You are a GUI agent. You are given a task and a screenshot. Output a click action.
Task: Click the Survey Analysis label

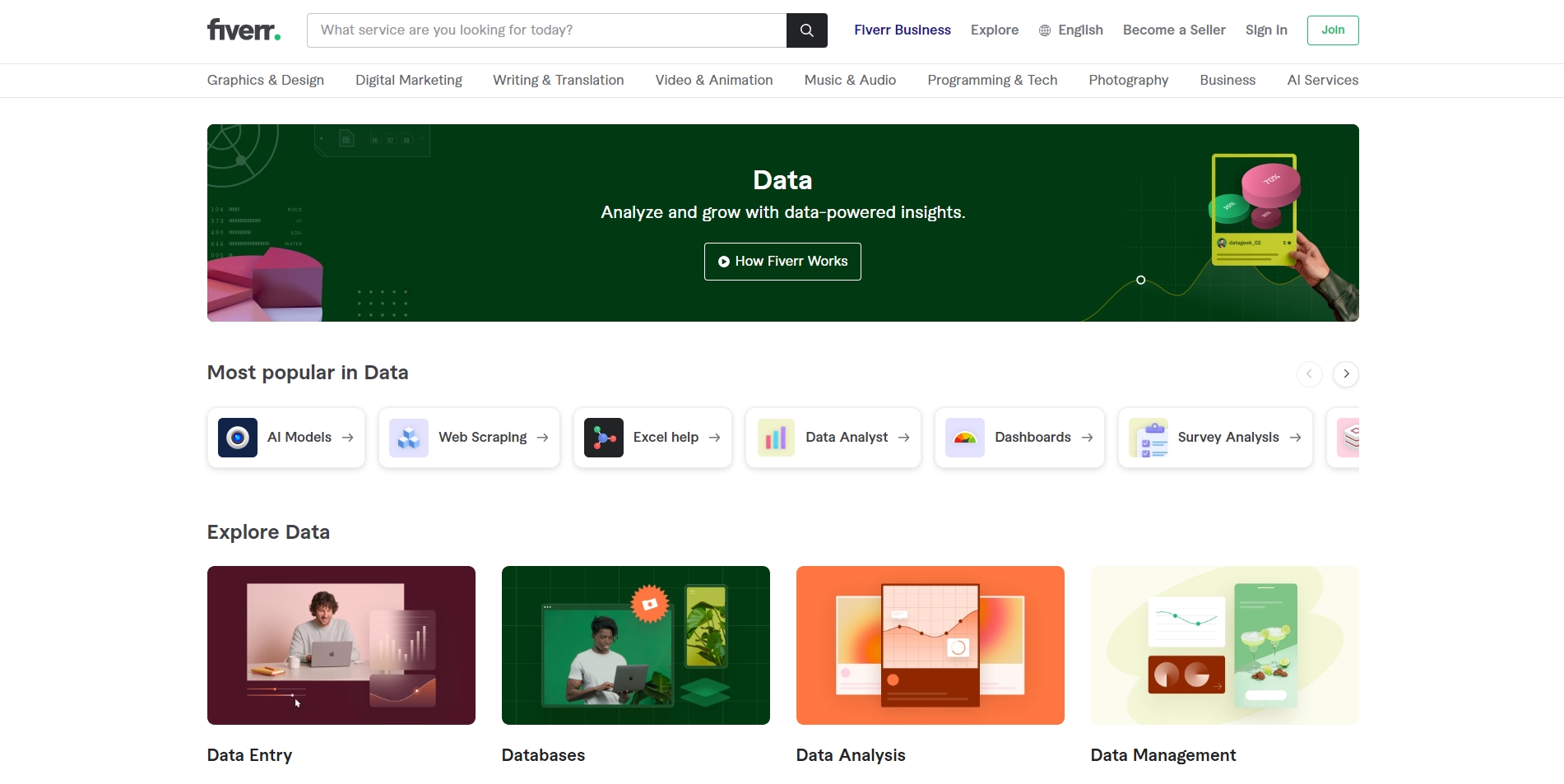1228,438
